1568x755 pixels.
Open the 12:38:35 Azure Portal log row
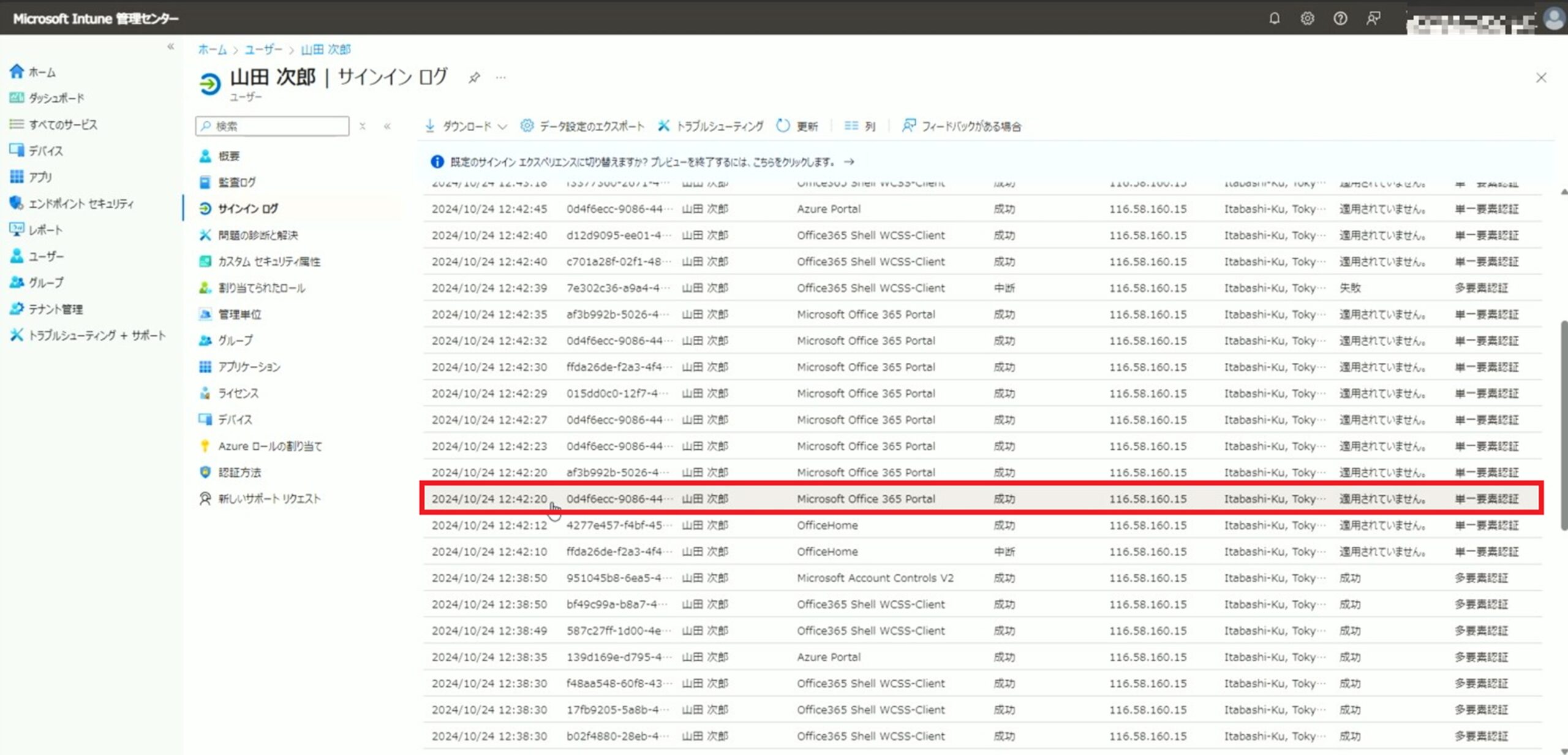click(x=982, y=657)
